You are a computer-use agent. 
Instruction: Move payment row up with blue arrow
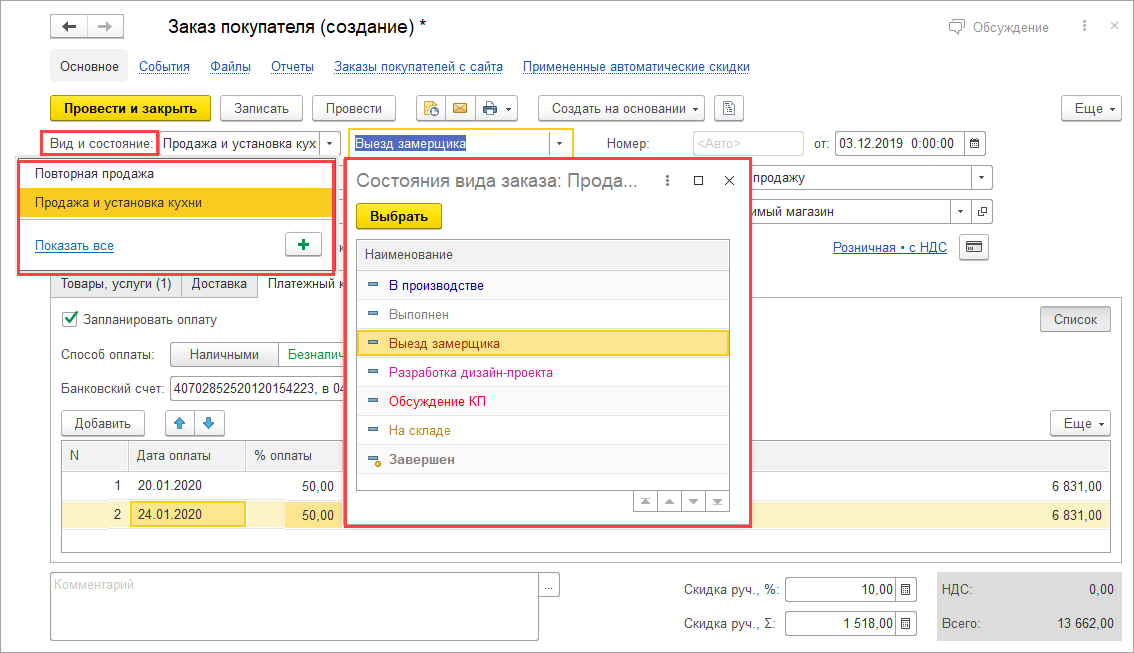180,423
